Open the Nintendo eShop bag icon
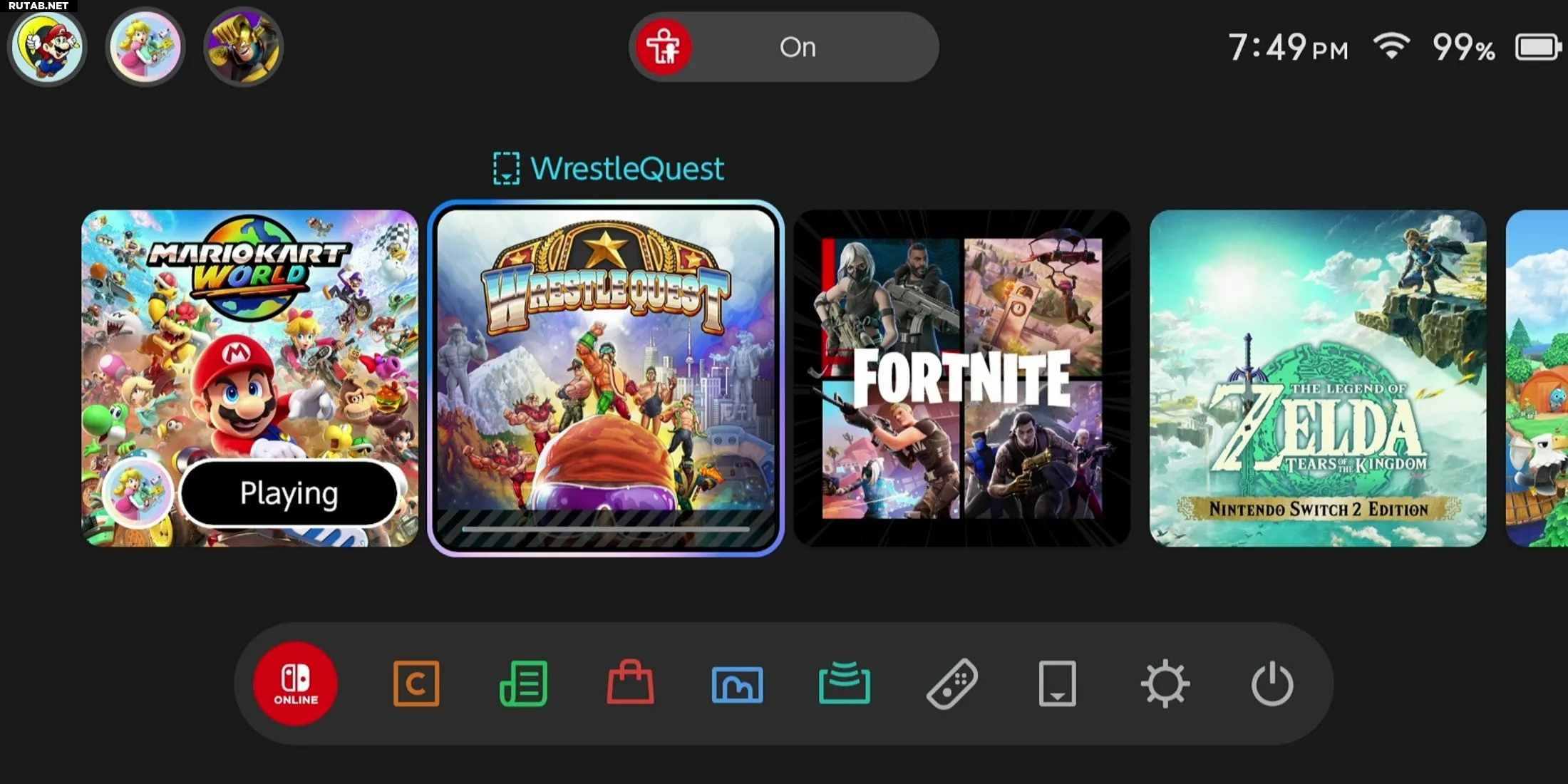The image size is (1568, 784). [631, 683]
